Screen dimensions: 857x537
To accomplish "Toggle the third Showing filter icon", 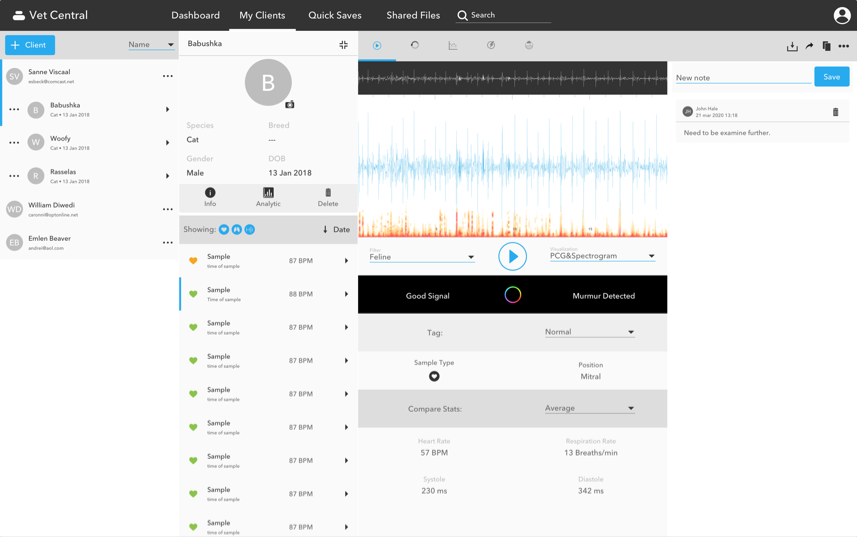I will click(x=250, y=230).
